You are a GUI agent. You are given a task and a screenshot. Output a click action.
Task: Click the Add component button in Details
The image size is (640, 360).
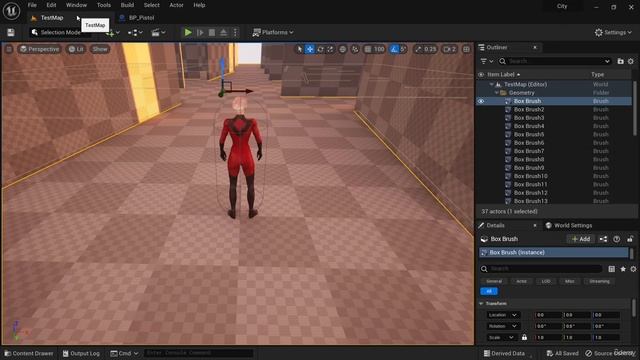tap(580, 239)
